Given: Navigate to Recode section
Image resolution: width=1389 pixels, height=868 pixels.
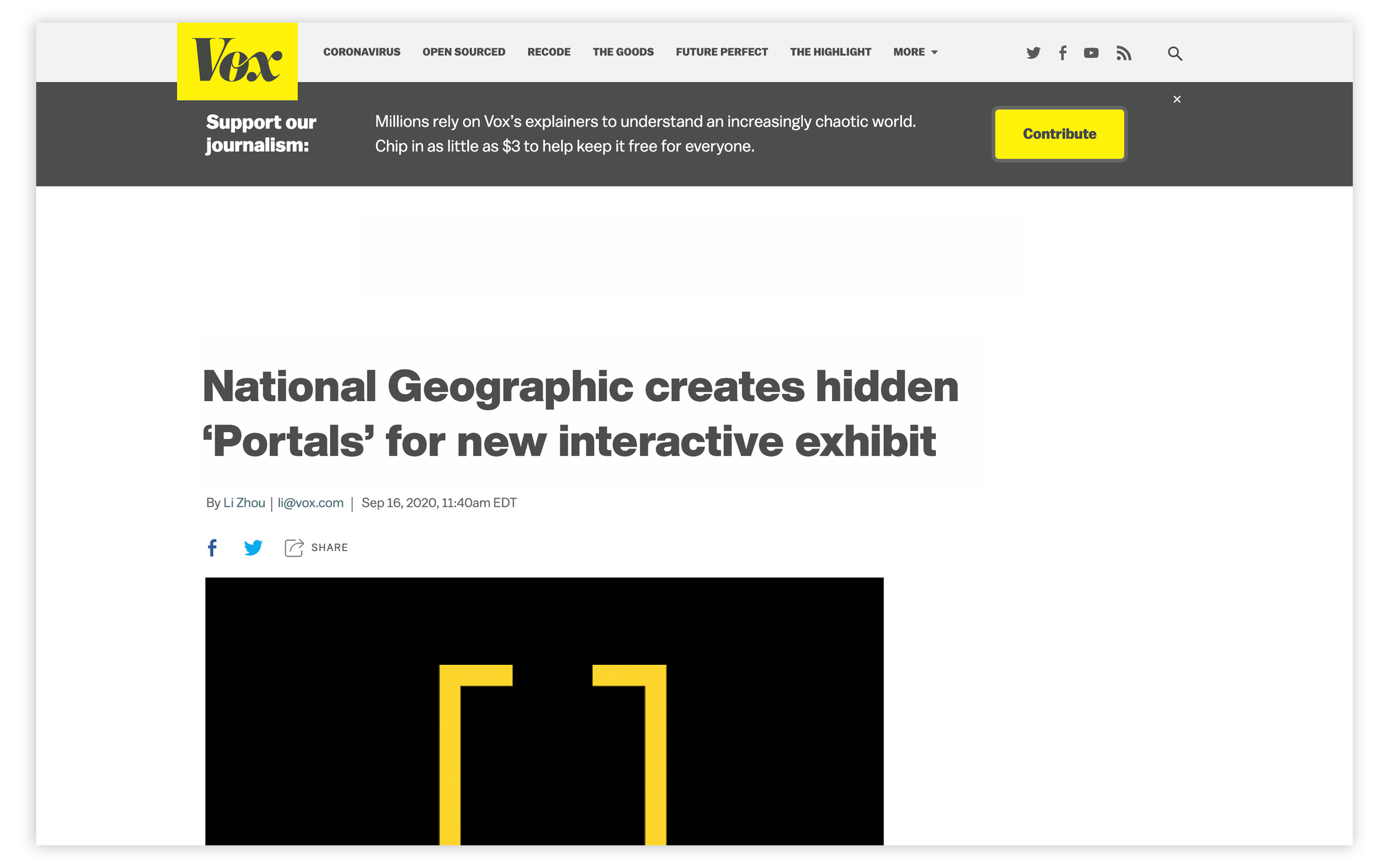Looking at the screenshot, I should (x=549, y=52).
